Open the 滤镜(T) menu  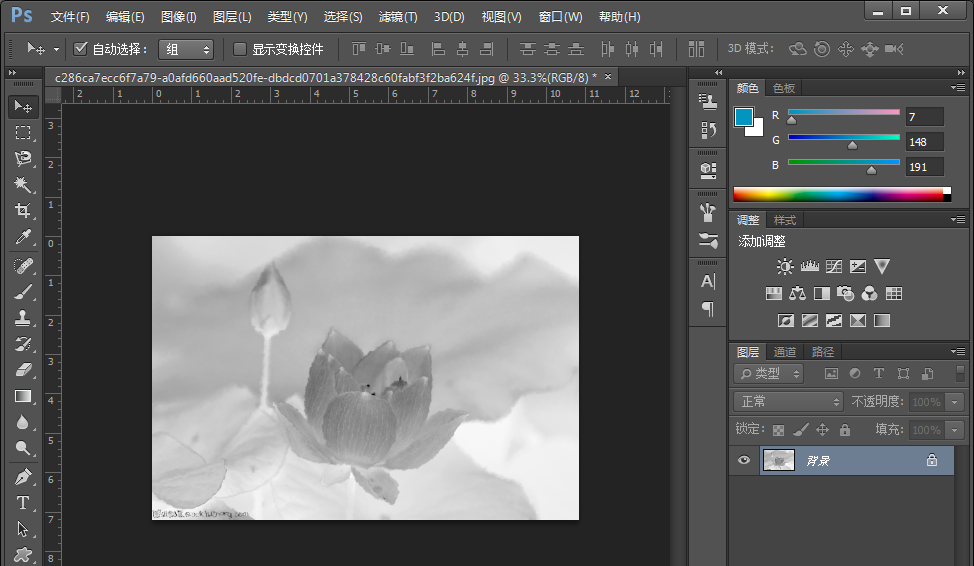pos(398,17)
